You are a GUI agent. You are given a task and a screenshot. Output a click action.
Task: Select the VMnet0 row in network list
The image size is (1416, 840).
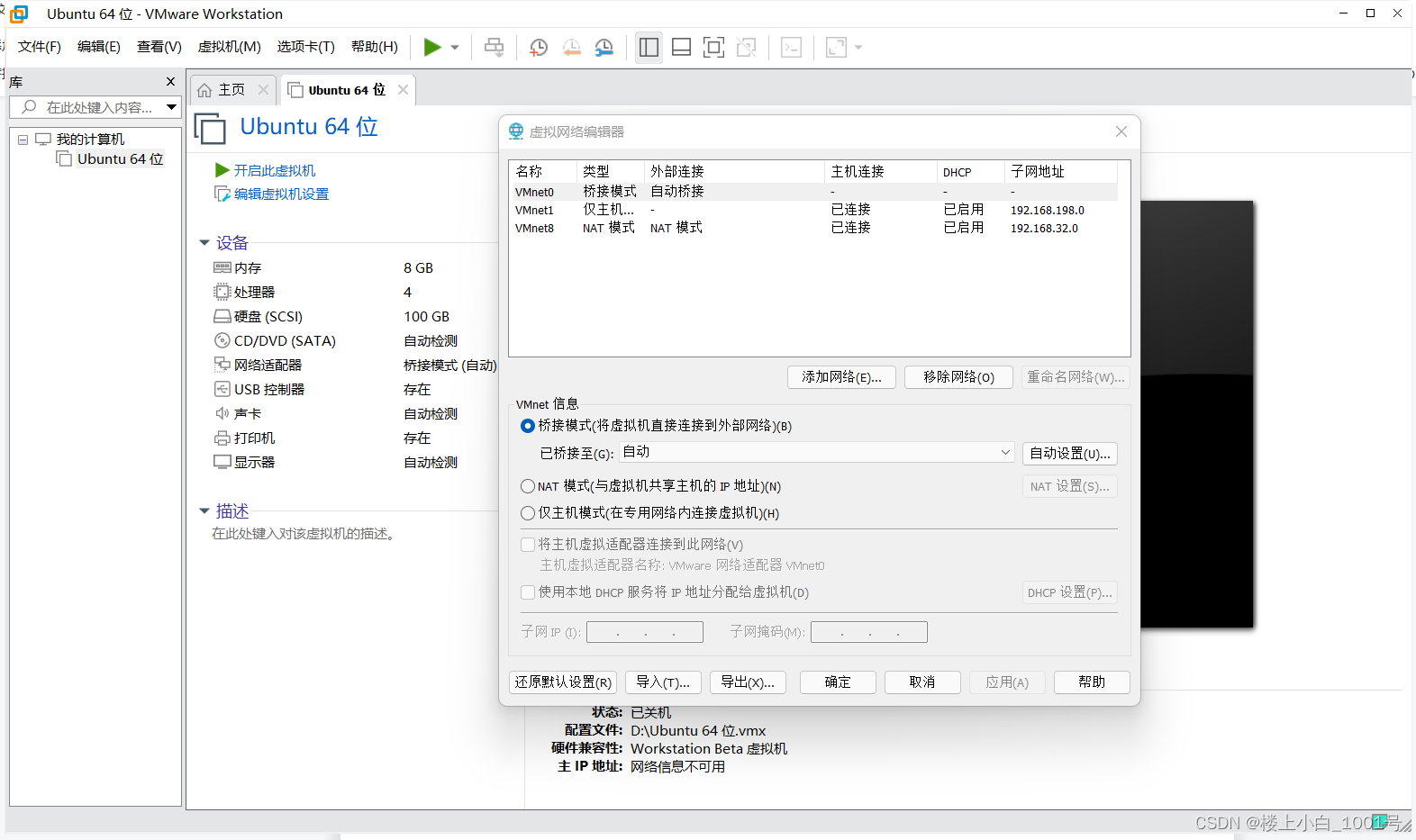point(815,192)
